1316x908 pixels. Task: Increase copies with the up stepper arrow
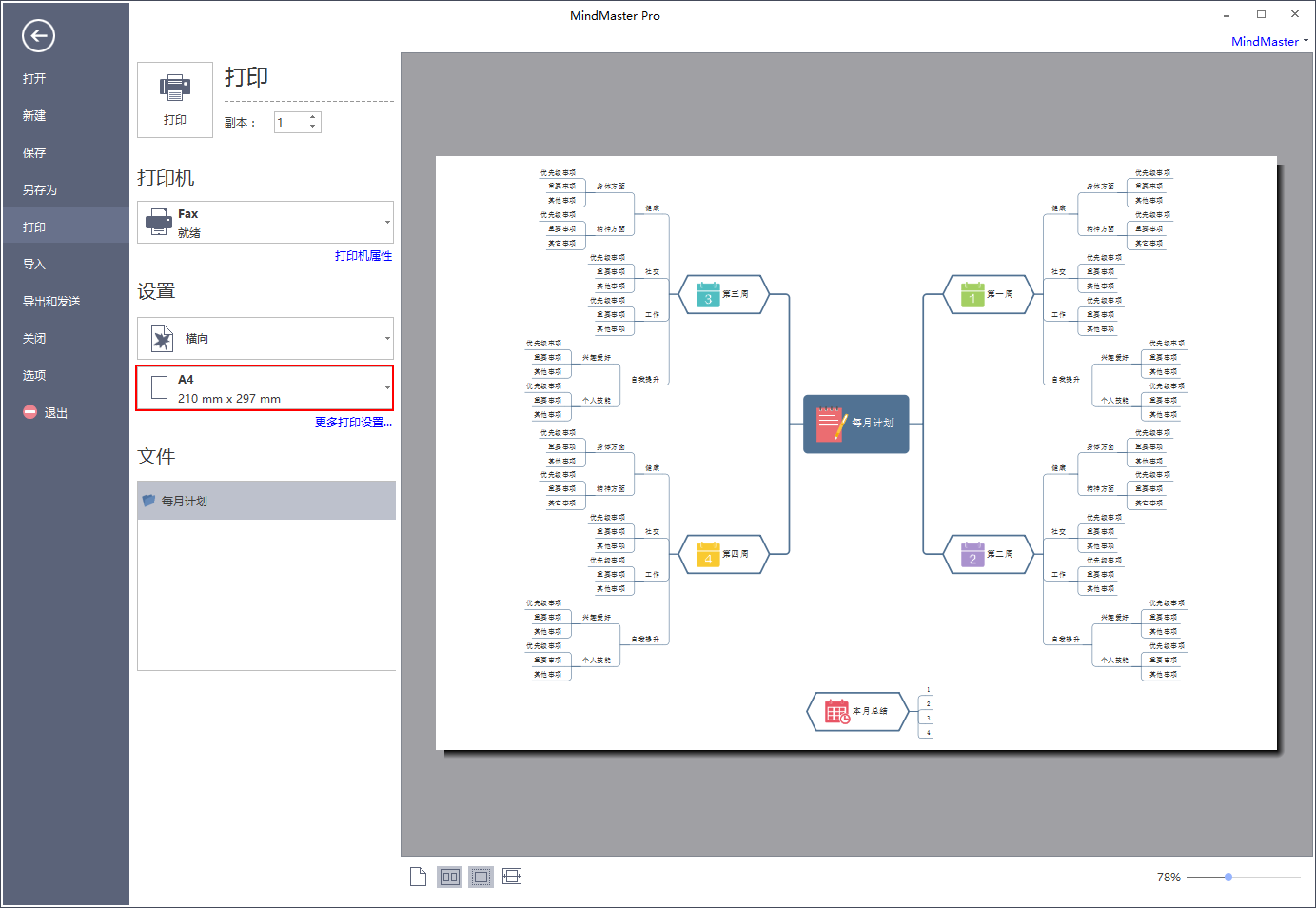click(313, 117)
